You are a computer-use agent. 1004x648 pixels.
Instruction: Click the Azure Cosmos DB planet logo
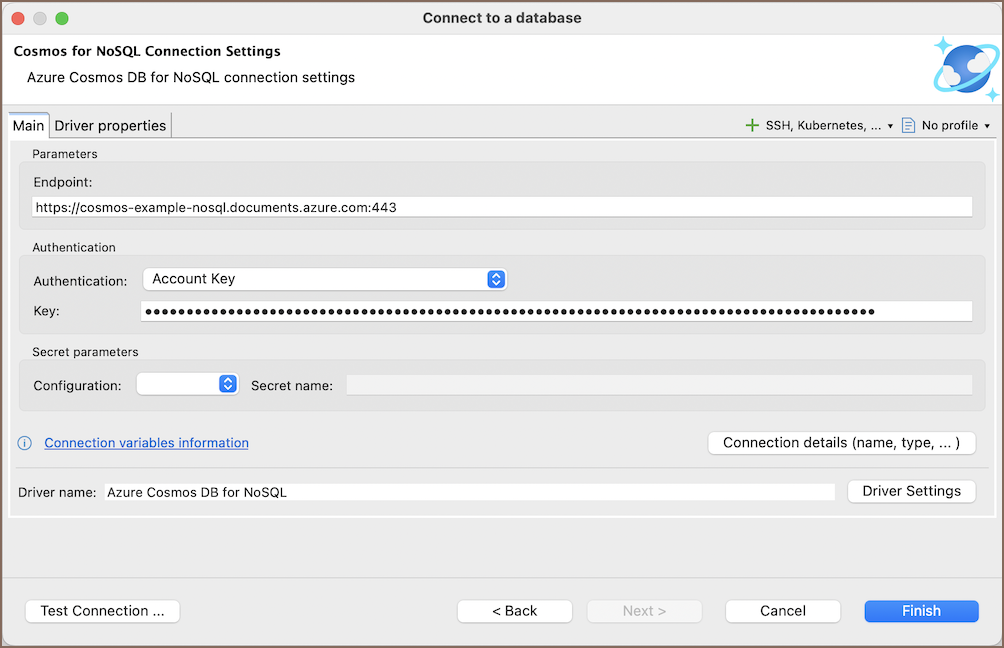tap(964, 68)
